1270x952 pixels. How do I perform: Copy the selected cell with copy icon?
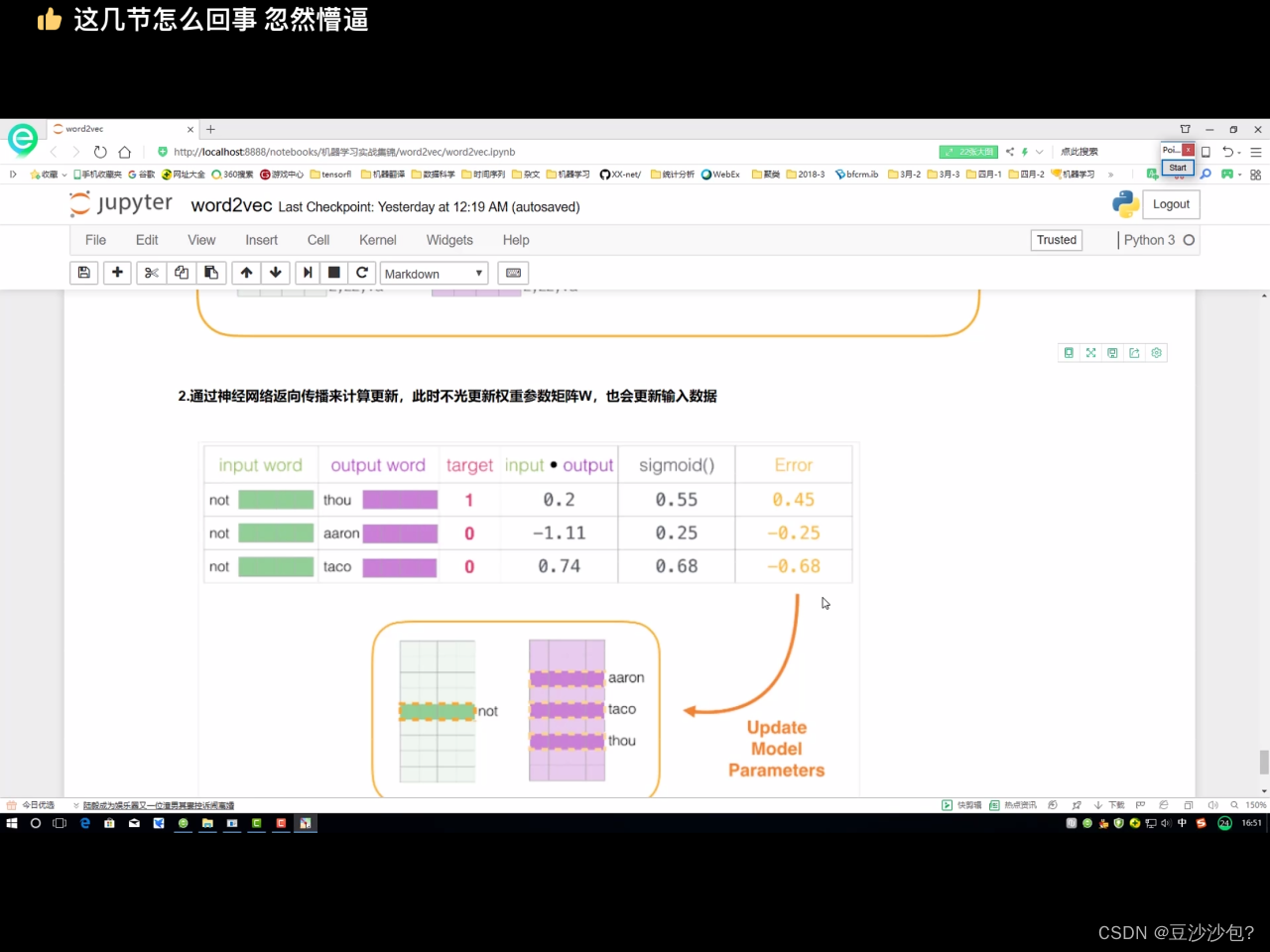(181, 273)
